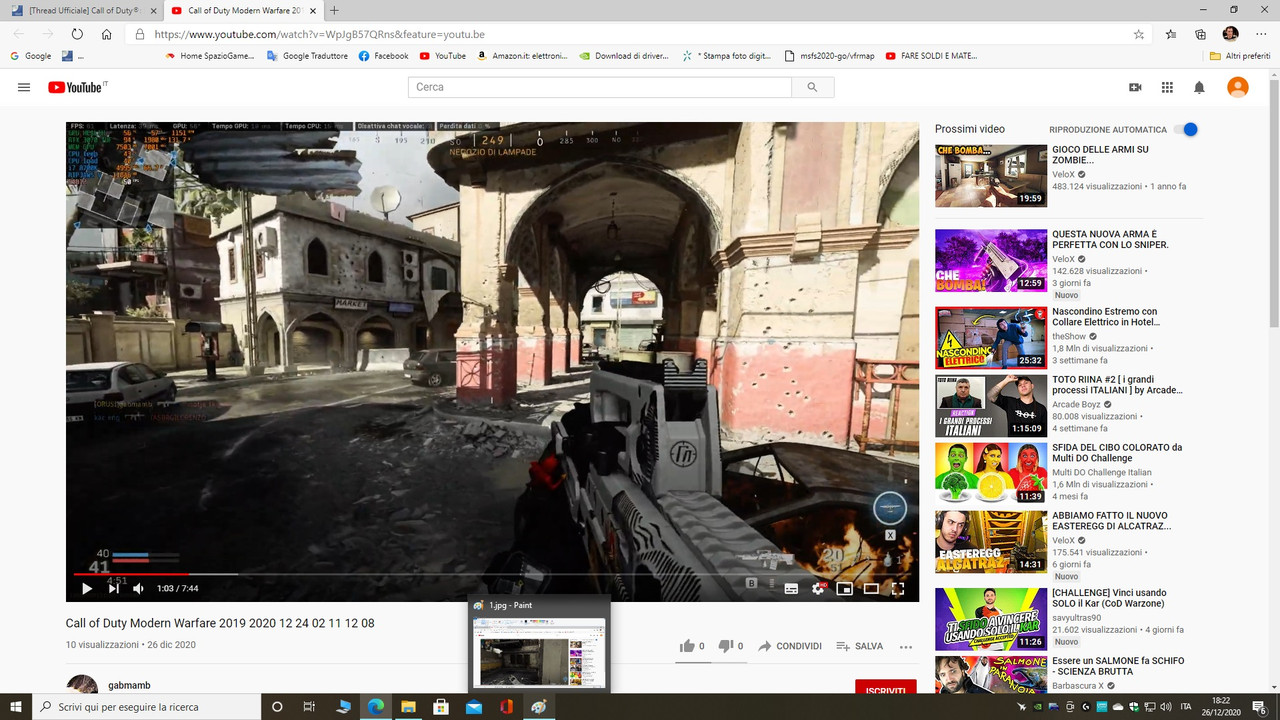Expand Altri preferiti folder

tap(1240, 56)
